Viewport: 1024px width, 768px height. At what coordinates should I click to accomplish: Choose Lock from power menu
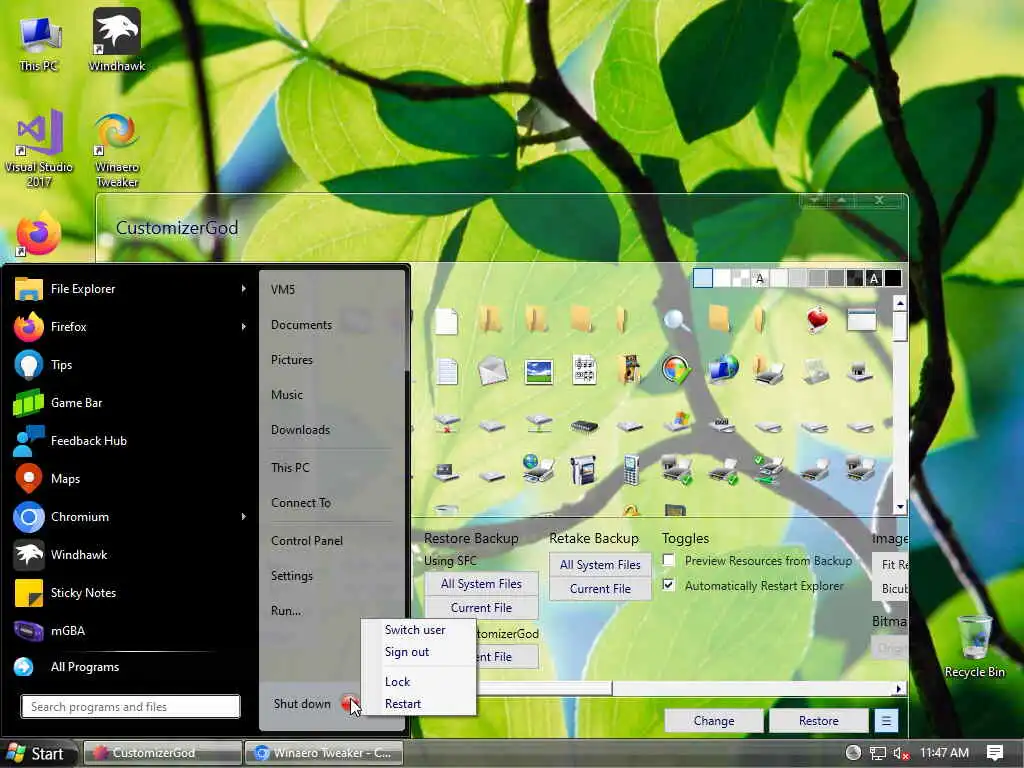coord(397,681)
